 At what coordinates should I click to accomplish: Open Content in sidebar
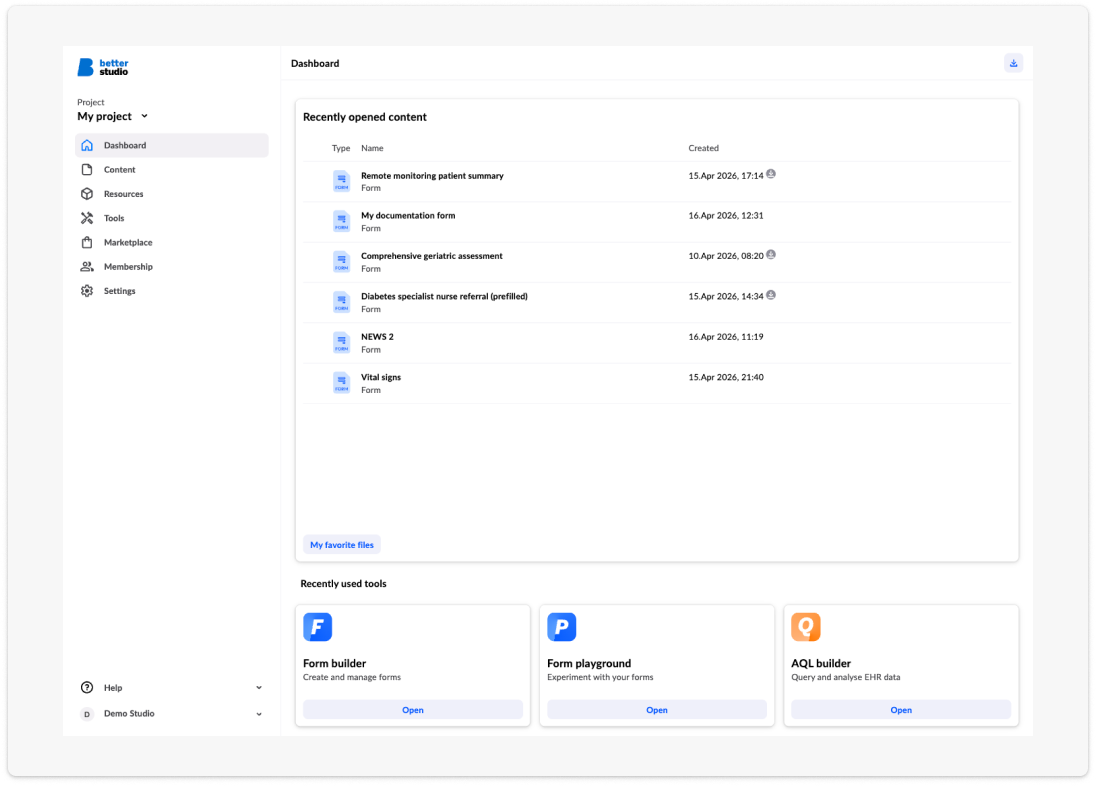[172, 170]
